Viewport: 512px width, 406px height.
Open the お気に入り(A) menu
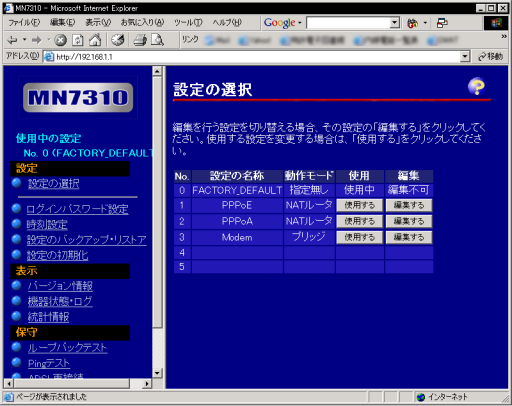click(x=142, y=23)
